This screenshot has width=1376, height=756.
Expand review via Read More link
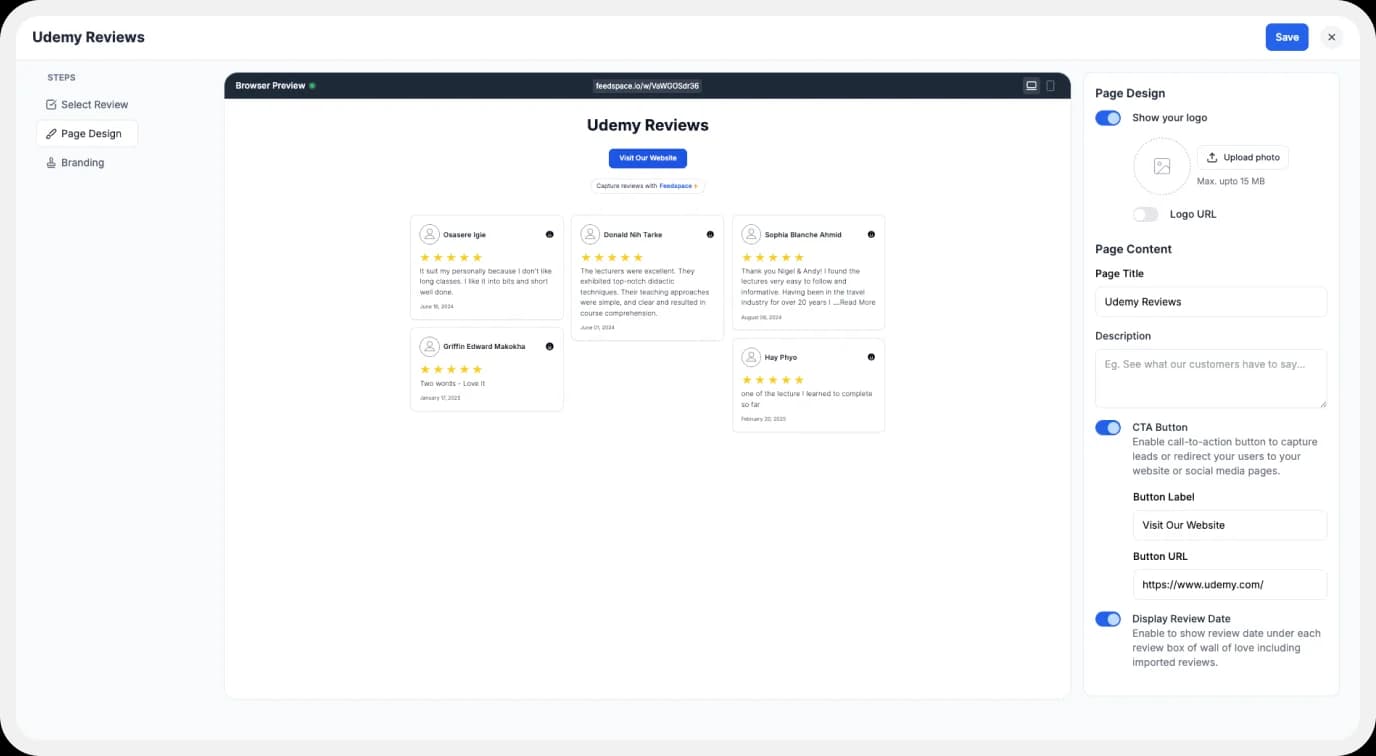857,302
